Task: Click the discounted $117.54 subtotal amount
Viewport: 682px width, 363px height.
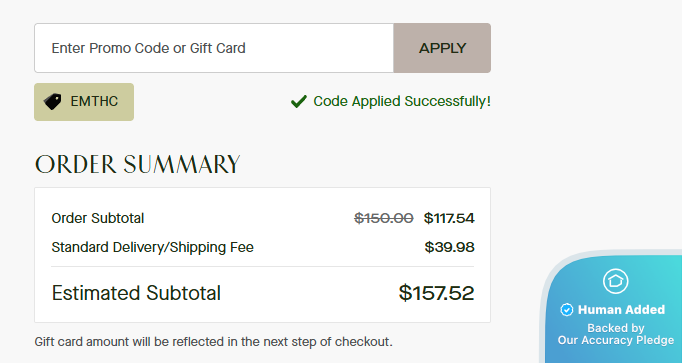Action: (449, 218)
